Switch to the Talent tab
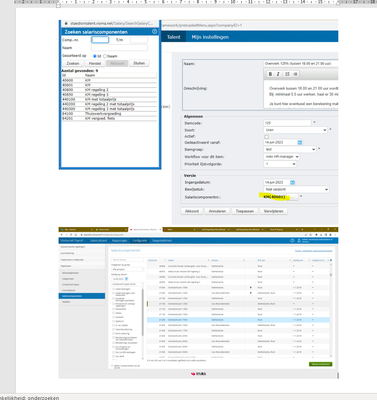 tap(174, 37)
